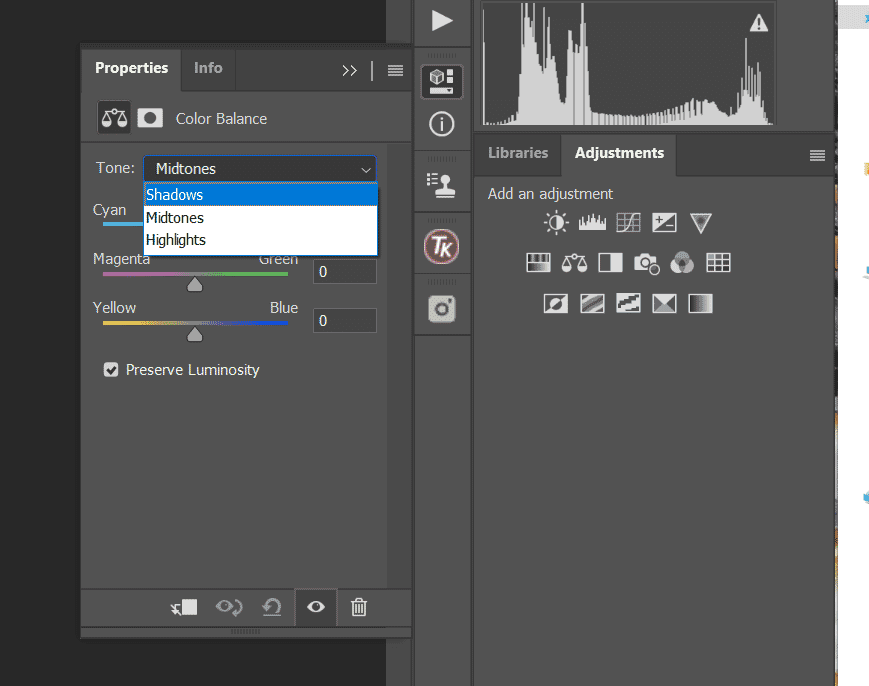Click the Info icon in the vertical toolbar
Viewport: 869px width, 686px height.
click(442, 124)
